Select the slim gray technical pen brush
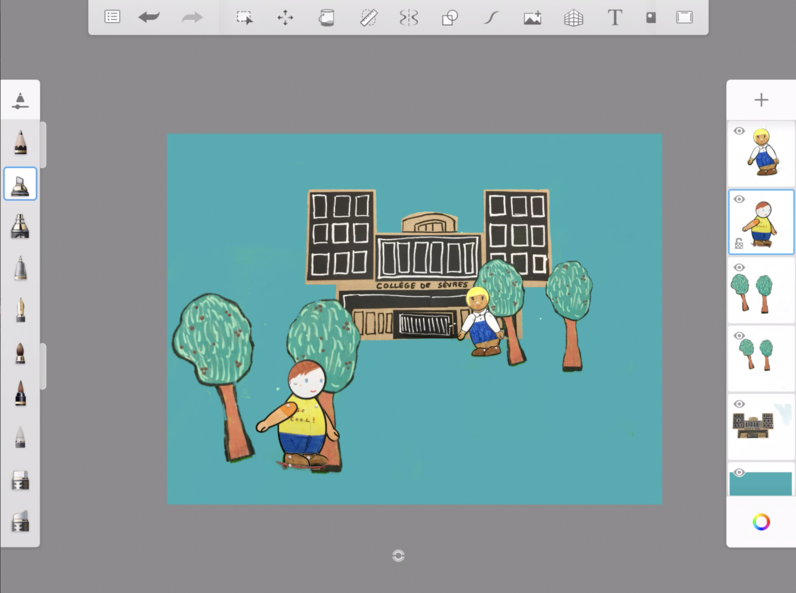Image resolution: width=796 pixels, height=593 pixels. (x=20, y=268)
